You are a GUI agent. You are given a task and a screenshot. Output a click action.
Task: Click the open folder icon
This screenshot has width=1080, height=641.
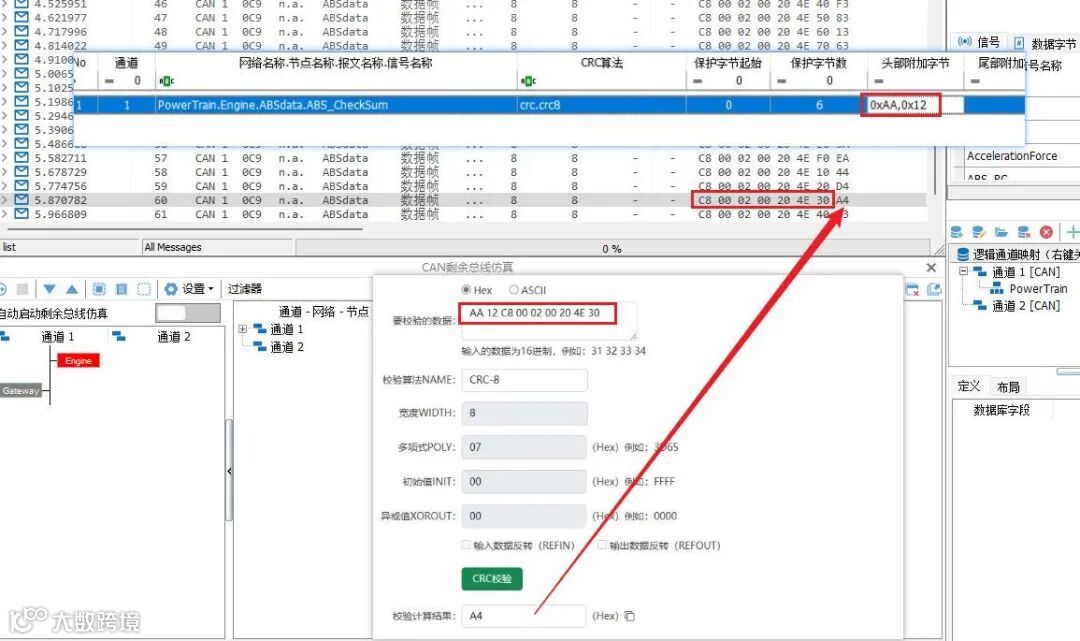point(1001,232)
